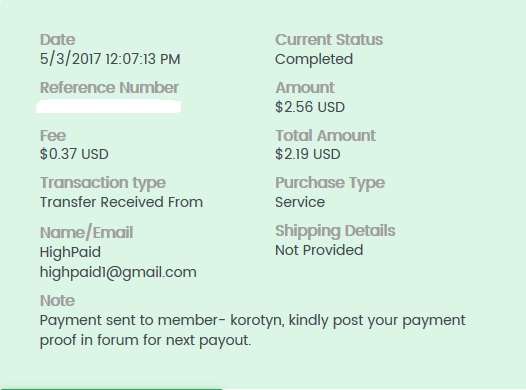Click the Transaction type label
This screenshot has height=390, width=526.
(103, 184)
